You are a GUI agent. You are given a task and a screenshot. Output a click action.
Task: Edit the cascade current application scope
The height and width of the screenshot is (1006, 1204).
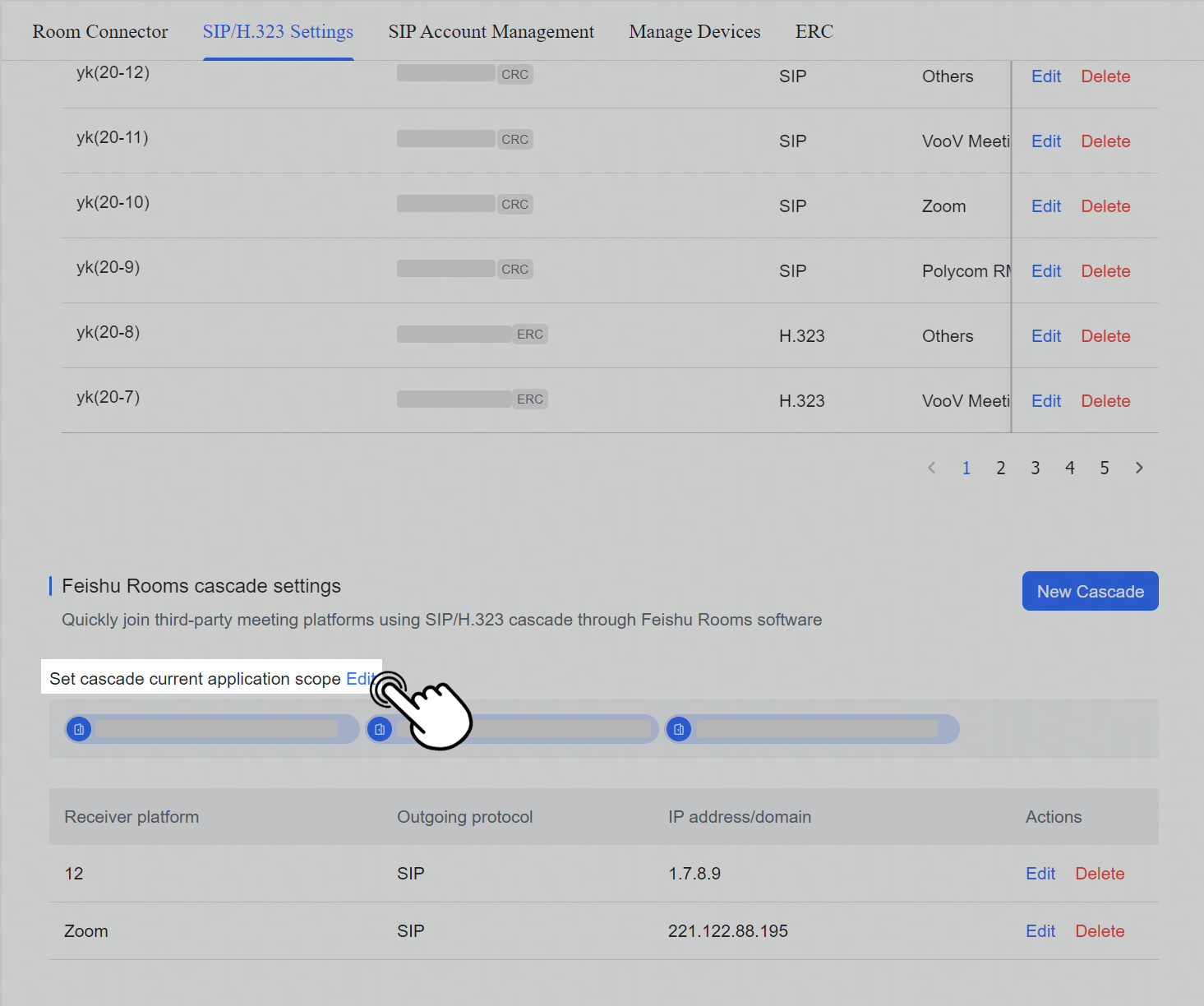[x=361, y=679]
